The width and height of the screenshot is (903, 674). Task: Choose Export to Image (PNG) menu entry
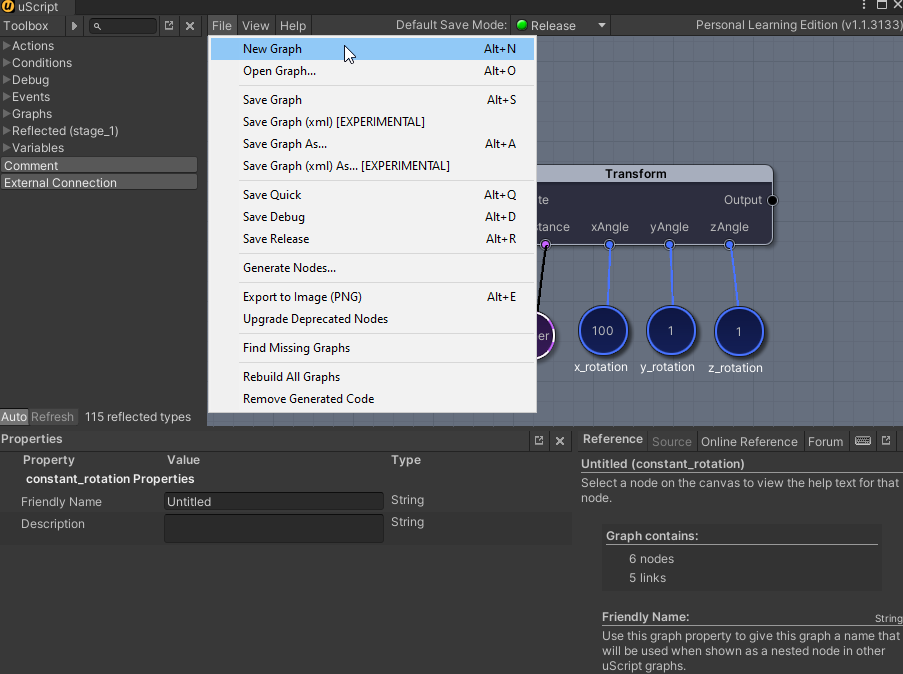302,297
